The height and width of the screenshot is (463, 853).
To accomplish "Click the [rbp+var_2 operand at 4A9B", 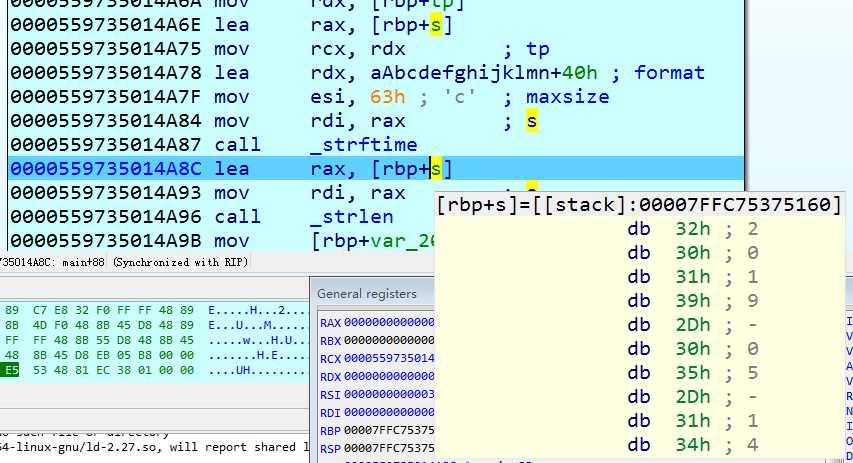I will pyautogui.click(x=373, y=240).
